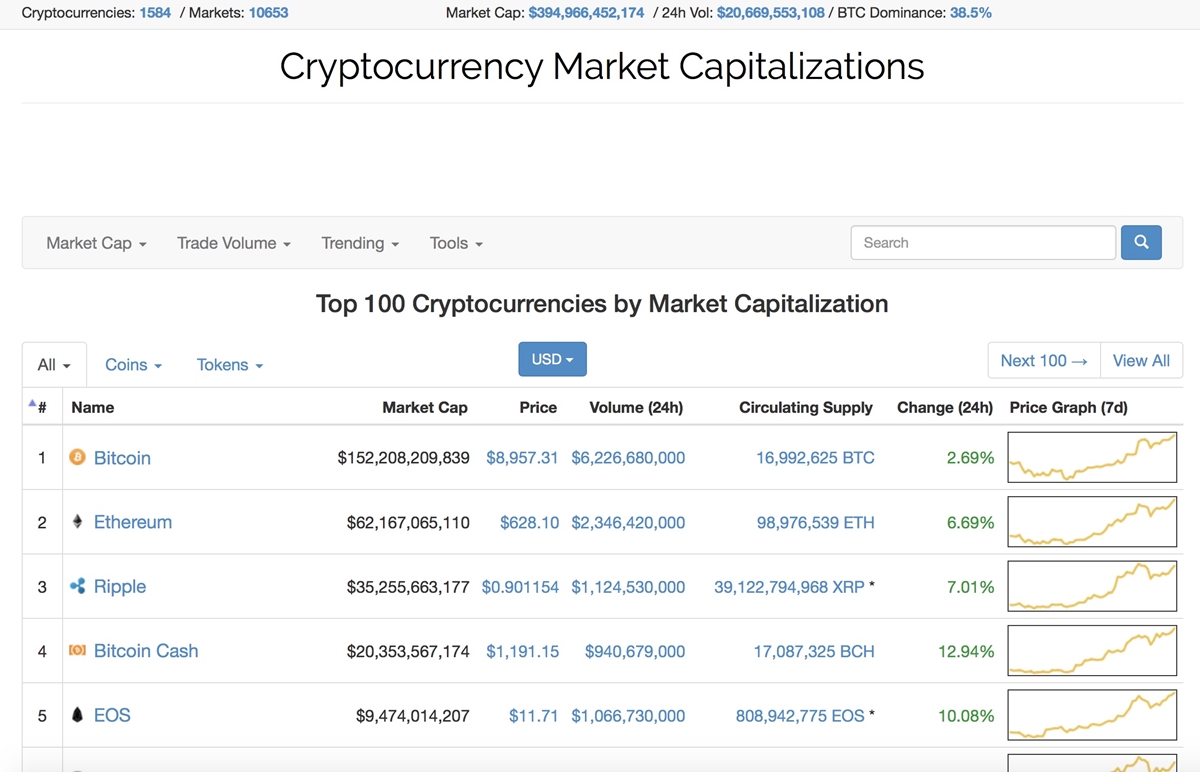Expand the Trending menu

pyautogui.click(x=360, y=243)
